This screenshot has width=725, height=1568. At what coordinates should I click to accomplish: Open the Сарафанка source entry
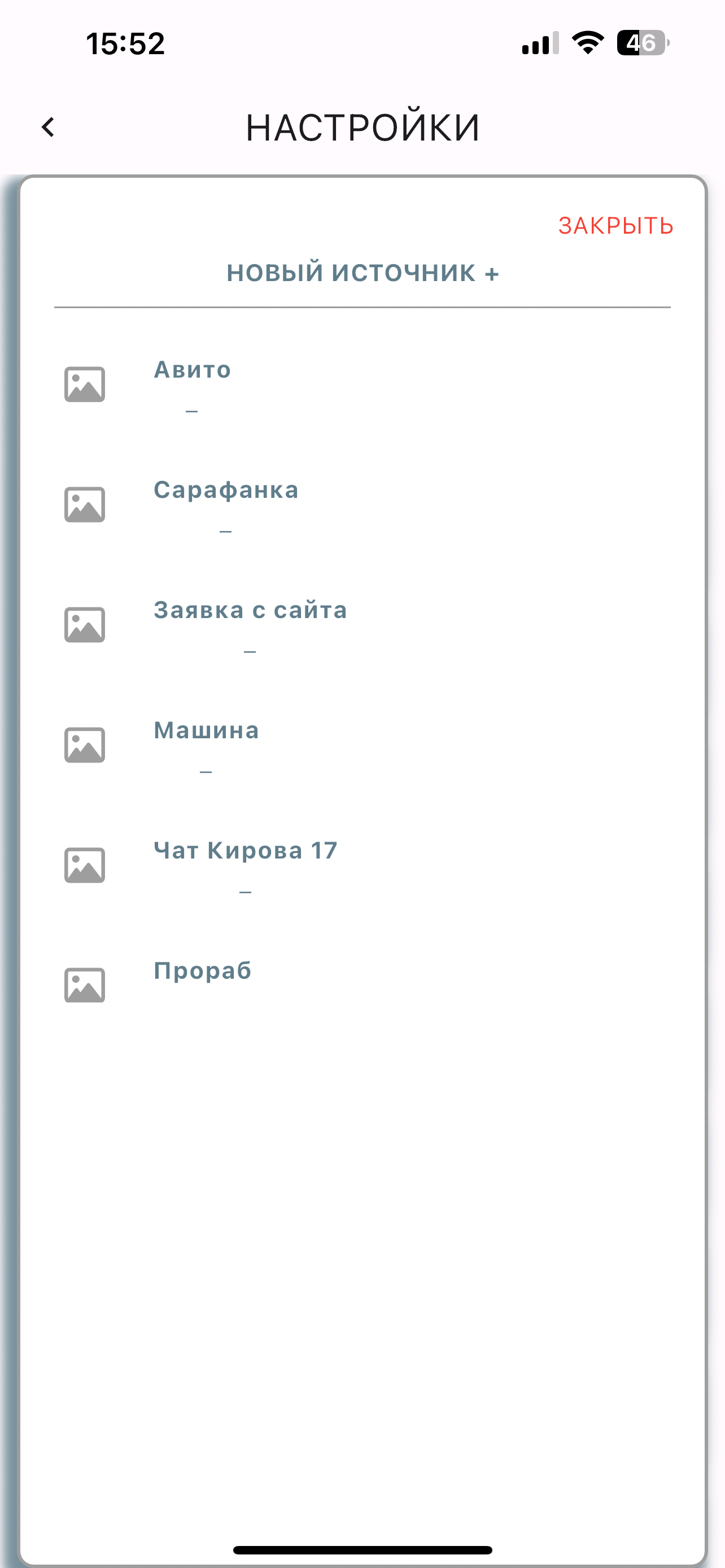(363, 505)
